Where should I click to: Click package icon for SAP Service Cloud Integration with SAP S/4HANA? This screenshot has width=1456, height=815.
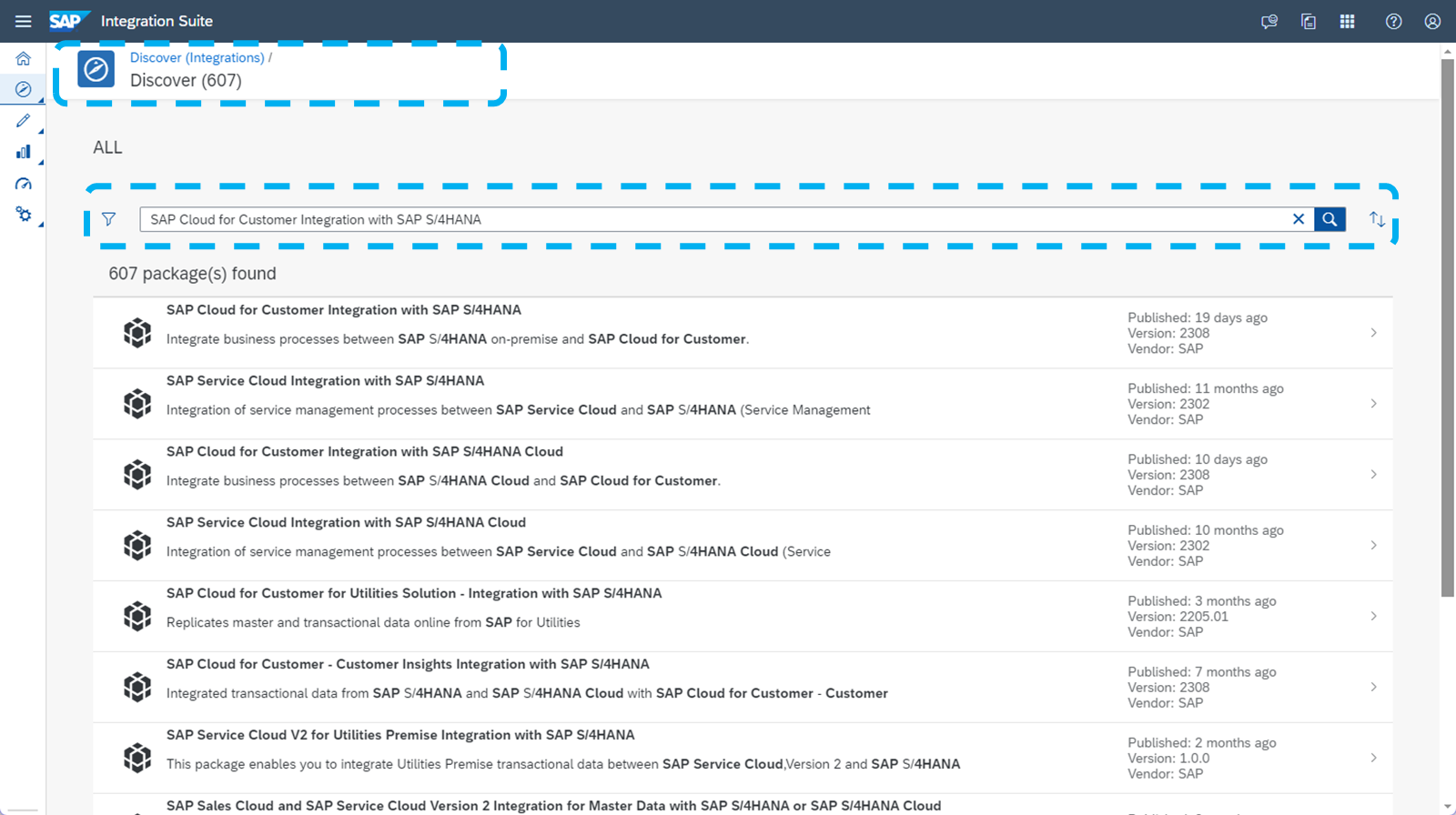click(x=137, y=404)
